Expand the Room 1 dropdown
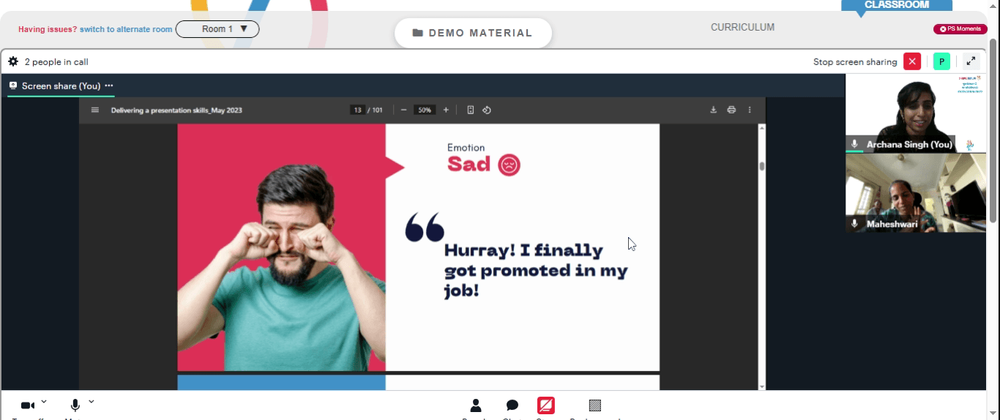1000x420 pixels. tap(217, 29)
